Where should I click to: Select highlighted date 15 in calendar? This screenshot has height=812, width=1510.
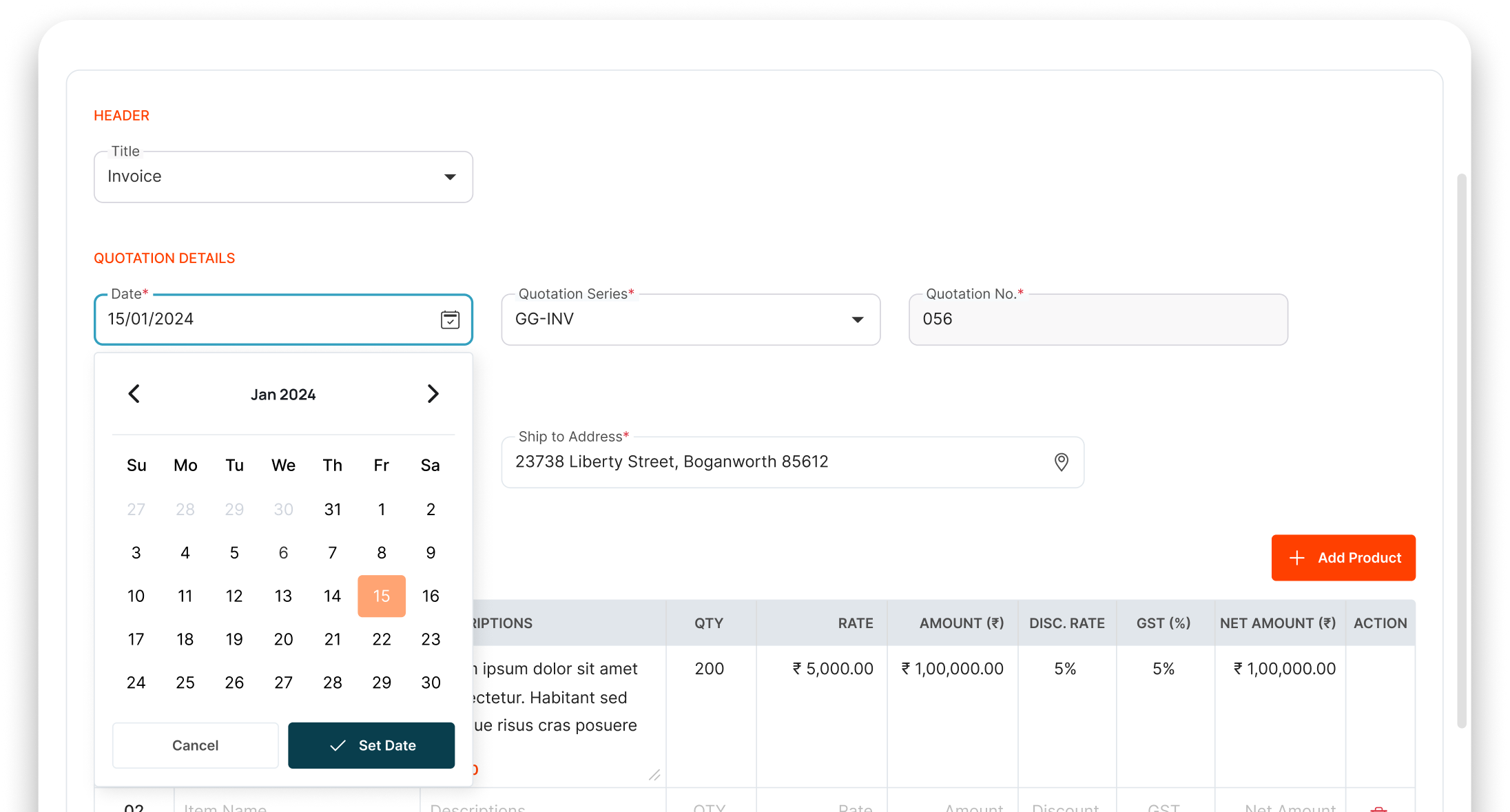[x=382, y=596]
